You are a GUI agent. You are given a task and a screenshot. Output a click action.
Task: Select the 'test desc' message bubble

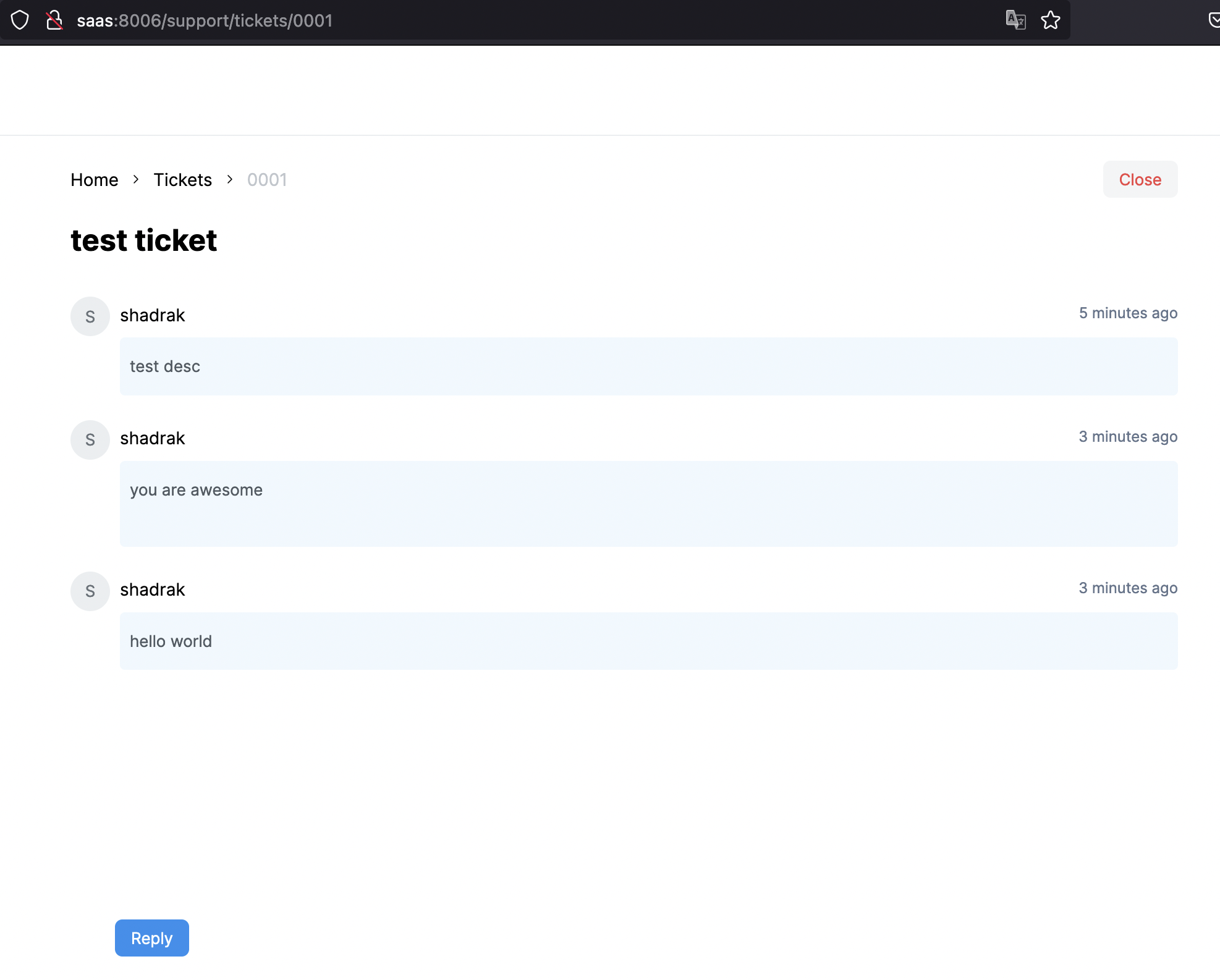pos(648,366)
